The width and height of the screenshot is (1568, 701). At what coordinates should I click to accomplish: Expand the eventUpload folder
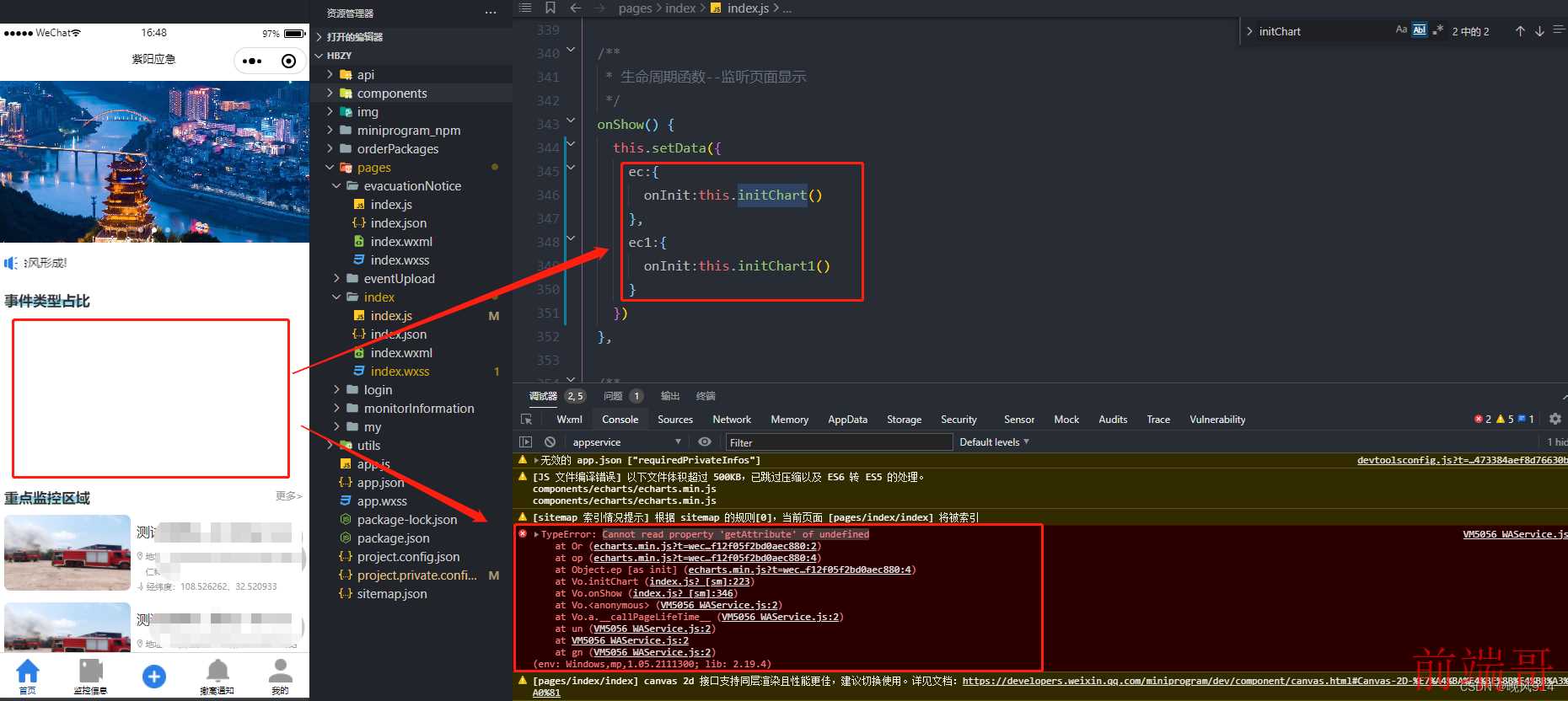[x=336, y=278]
